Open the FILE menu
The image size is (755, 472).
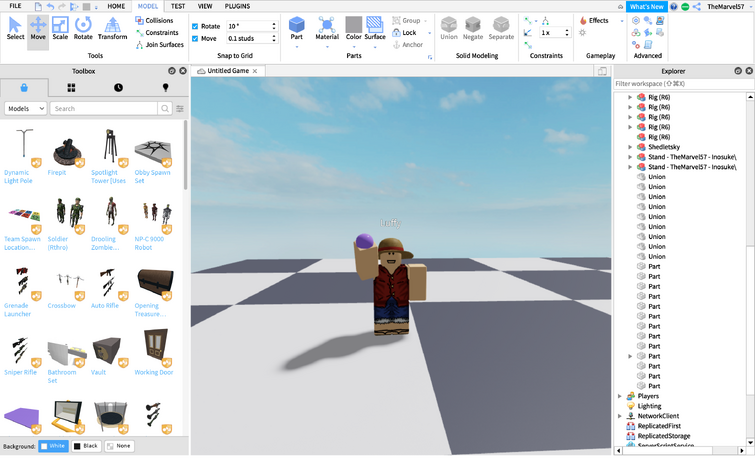pos(15,6)
